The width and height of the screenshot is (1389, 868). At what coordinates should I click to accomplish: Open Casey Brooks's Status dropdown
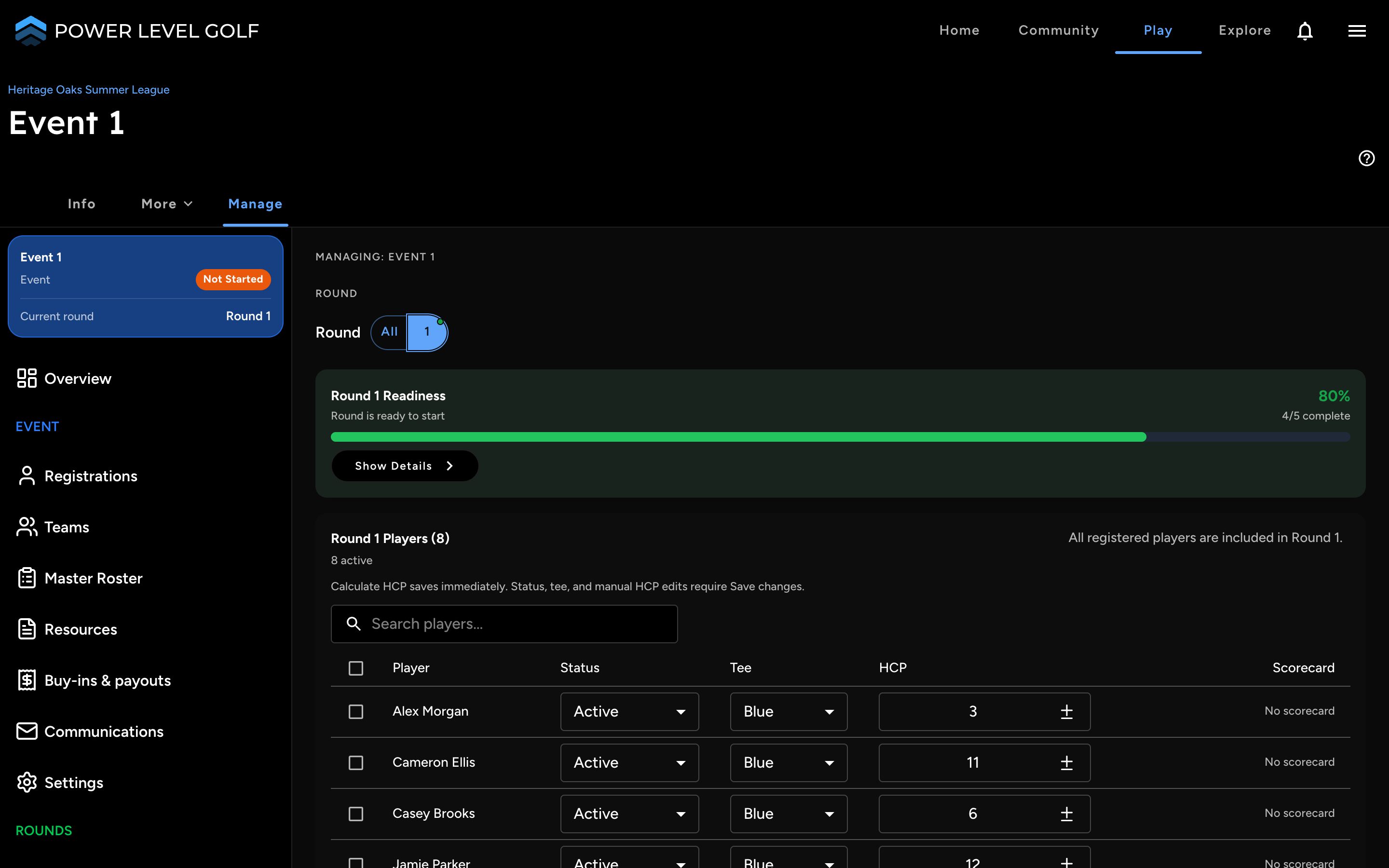pos(629,814)
